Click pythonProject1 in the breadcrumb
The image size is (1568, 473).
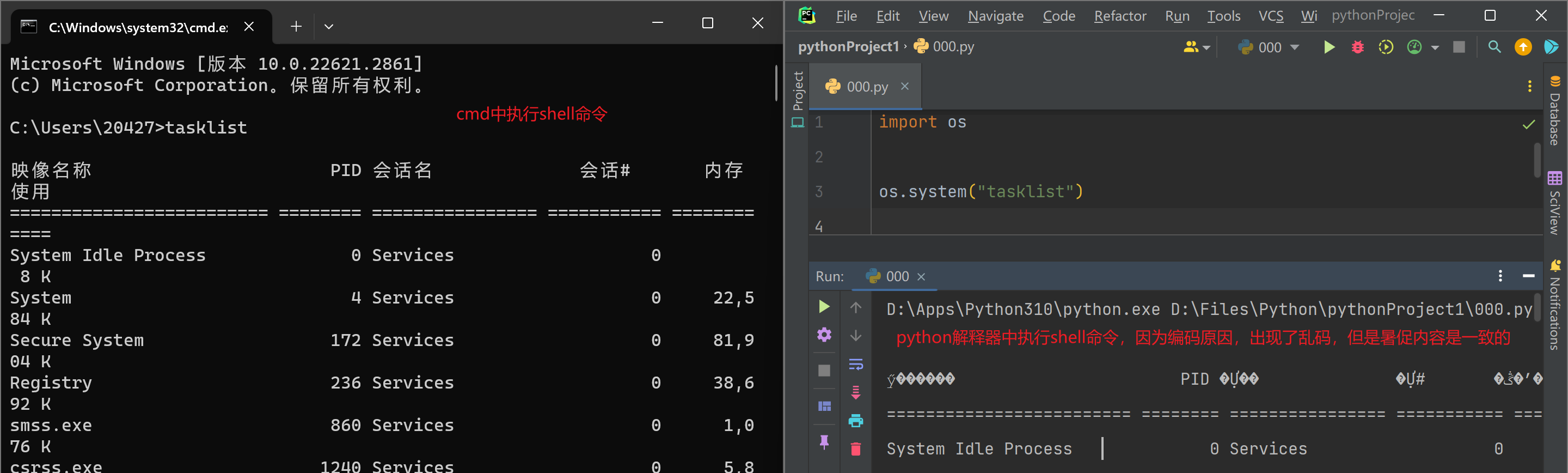(849, 47)
